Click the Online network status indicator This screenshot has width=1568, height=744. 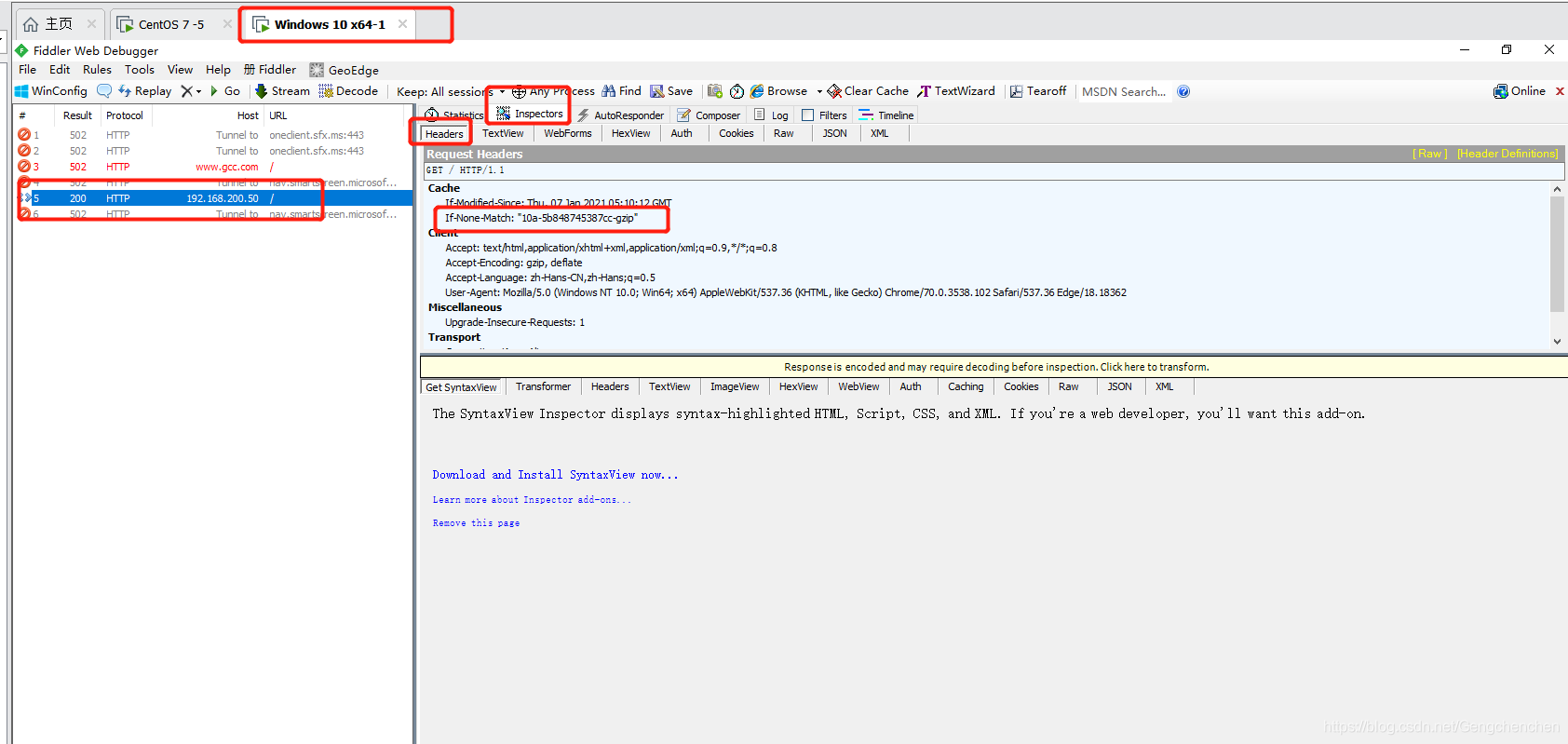click(x=1520, y=91)
